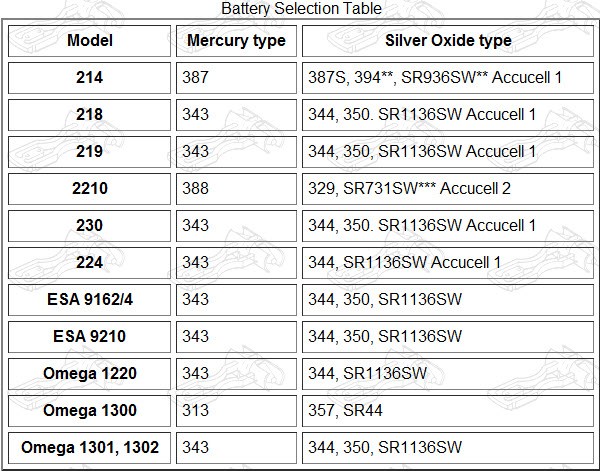Select "387S, 394**, SR936SW** Accucell 1" cell
This screenshot has height=471, width=600.
[448, 78]
